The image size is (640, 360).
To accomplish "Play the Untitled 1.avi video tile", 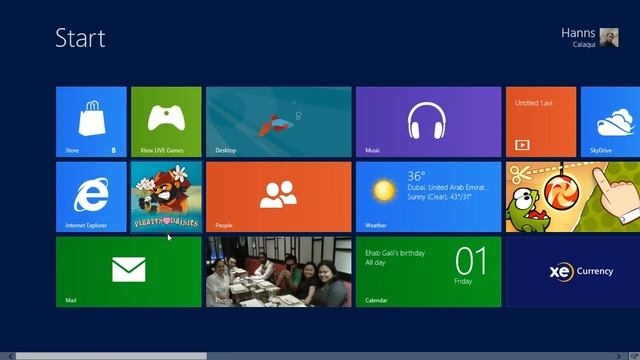I will coord(541,122).
